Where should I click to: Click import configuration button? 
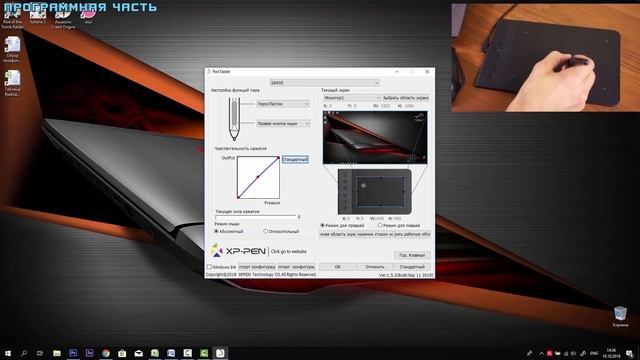[296, 267]
